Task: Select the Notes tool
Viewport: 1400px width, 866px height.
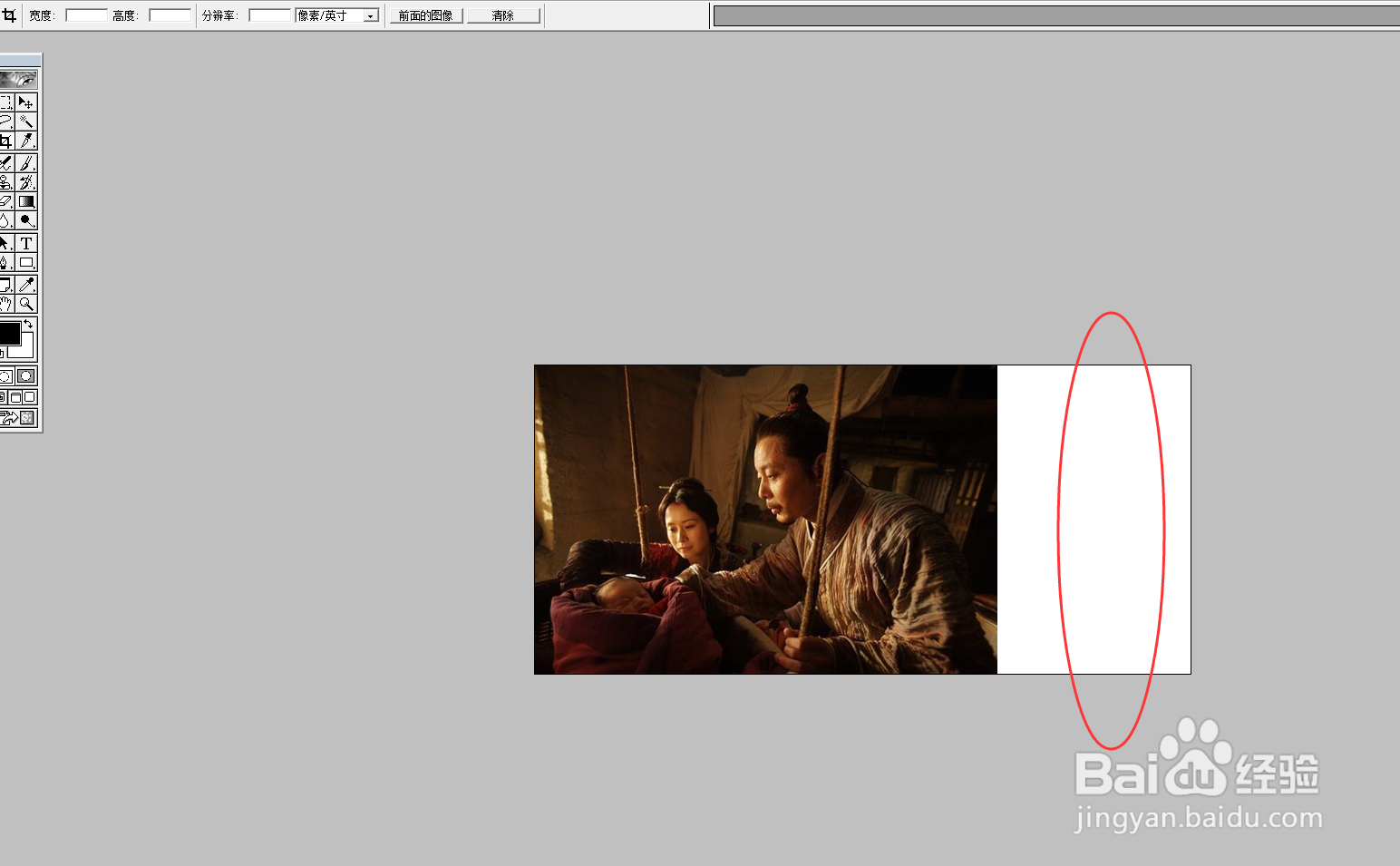Action: pyautogui.click(x=5, y=285)
